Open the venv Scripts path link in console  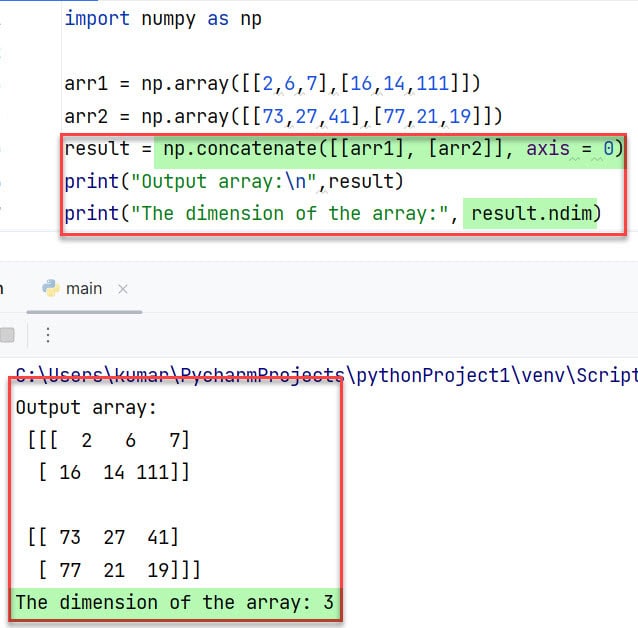point(327,375)
